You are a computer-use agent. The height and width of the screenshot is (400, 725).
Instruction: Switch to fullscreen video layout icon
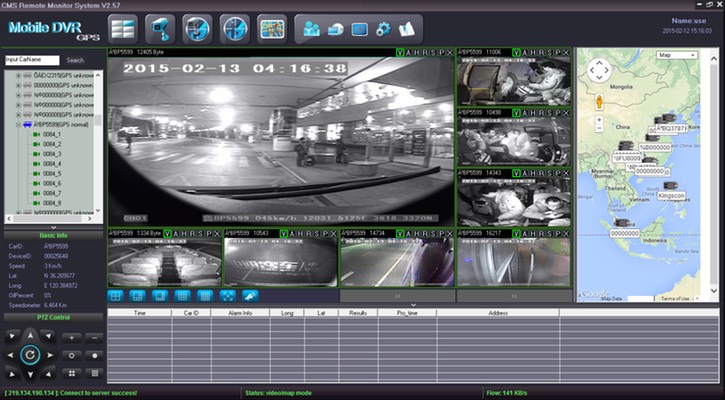(227, 296)
